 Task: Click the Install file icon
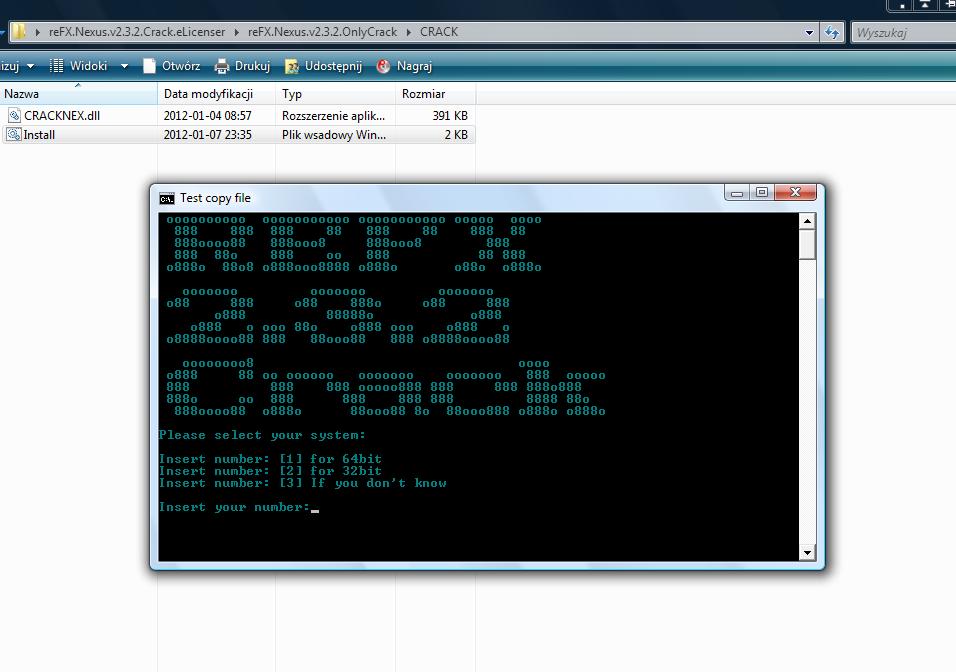[14, 135]
